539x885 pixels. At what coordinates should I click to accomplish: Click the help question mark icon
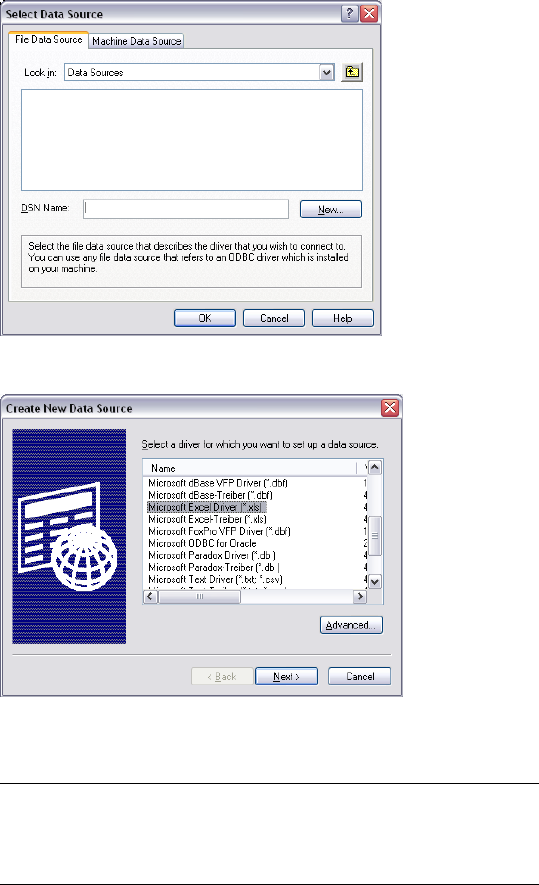(349, 14)
